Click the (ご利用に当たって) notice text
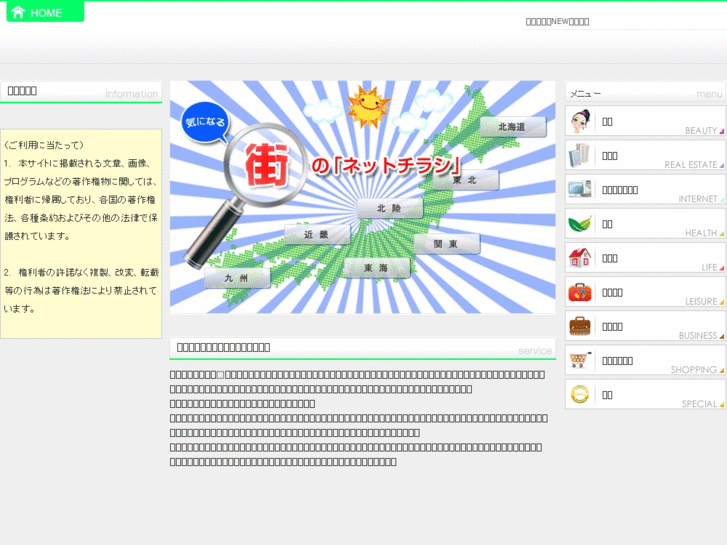Viewport: 727px width, 545px height. click(x=44, y=145)
